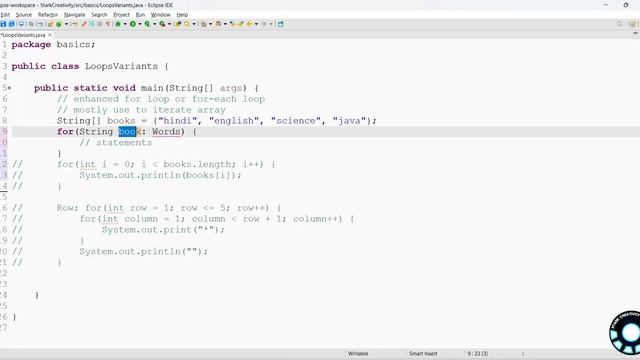
Task: Click the Open Perspective icon at top right
Action: [632, 24]
